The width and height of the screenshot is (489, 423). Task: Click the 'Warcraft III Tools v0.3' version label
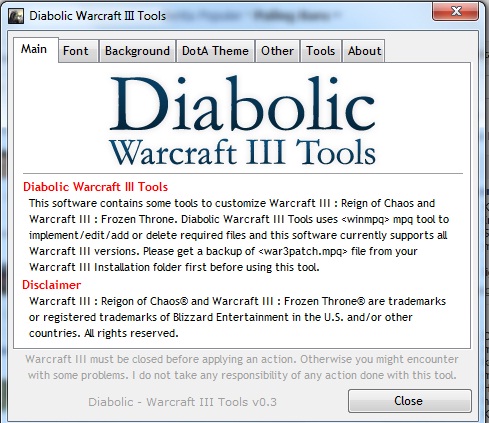182,402
